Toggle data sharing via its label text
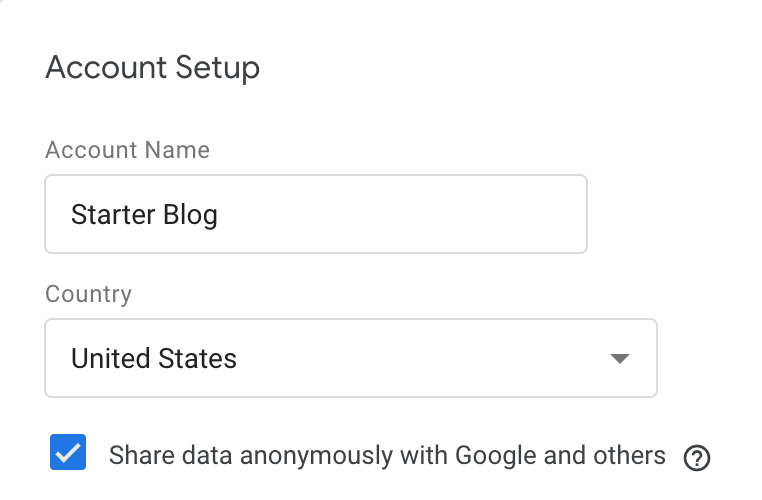This screenshot has width=762, height=500. tap(387, 456)
